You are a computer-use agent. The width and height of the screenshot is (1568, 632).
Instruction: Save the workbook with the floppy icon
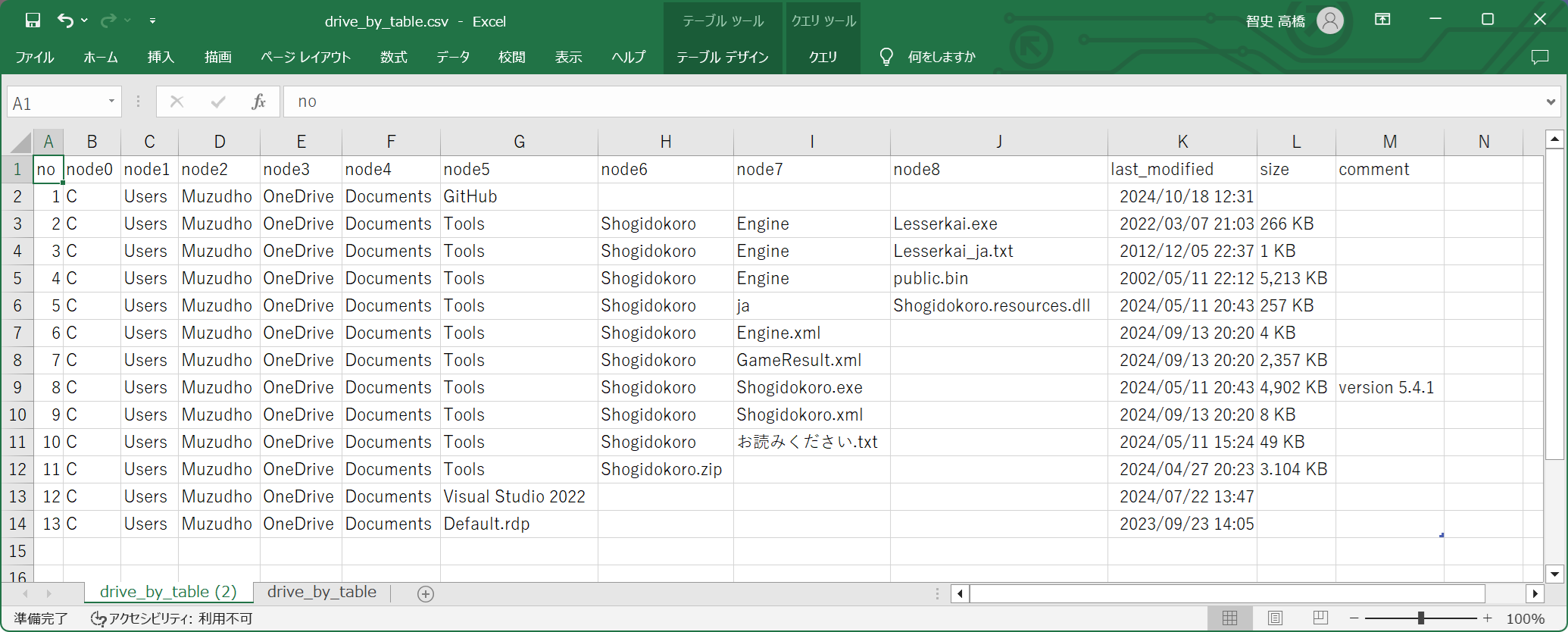33,20
